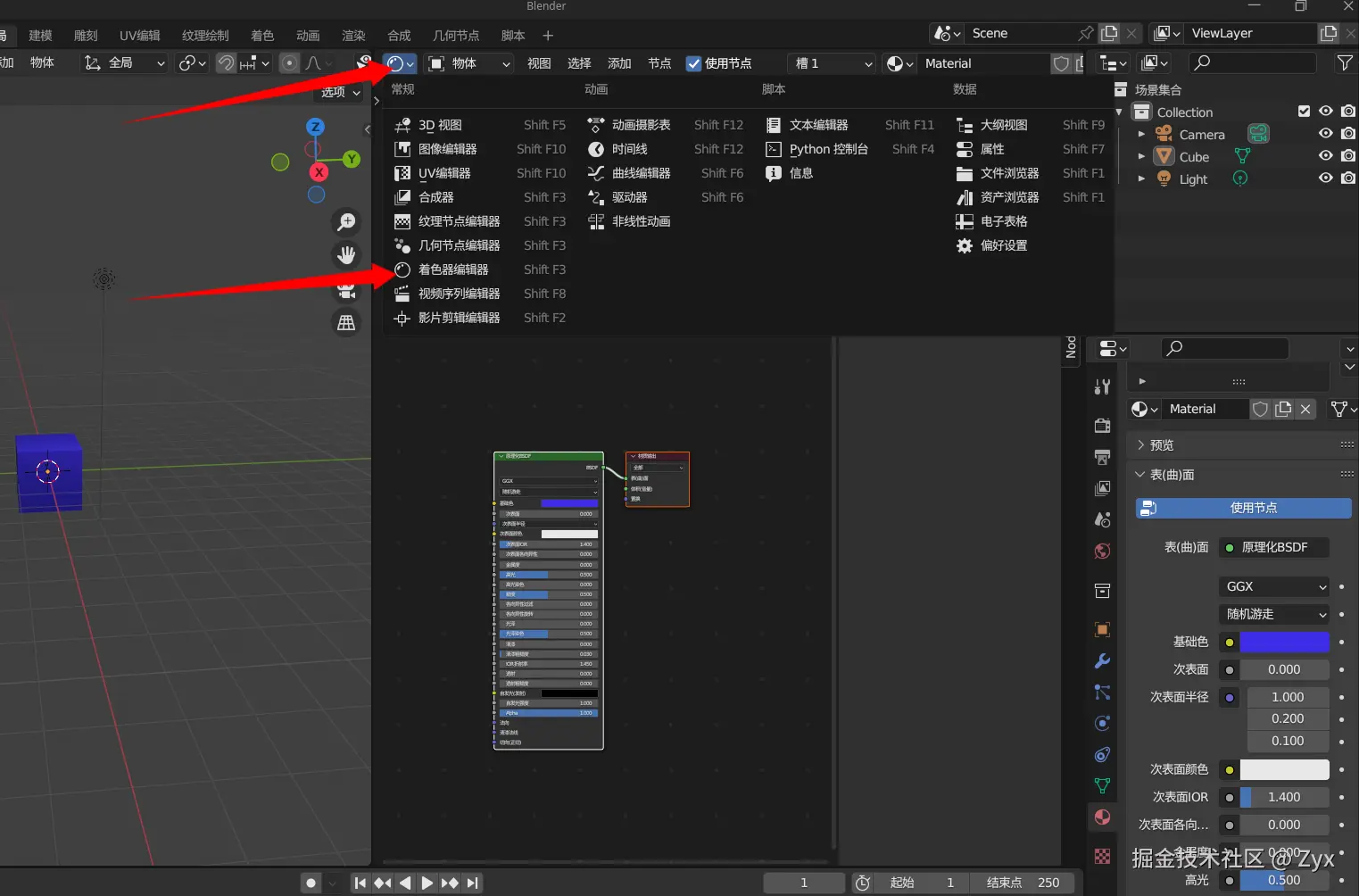Disable Cube in renders via camera icon
1359x896 pixels.
click(x=1348, y=156)
